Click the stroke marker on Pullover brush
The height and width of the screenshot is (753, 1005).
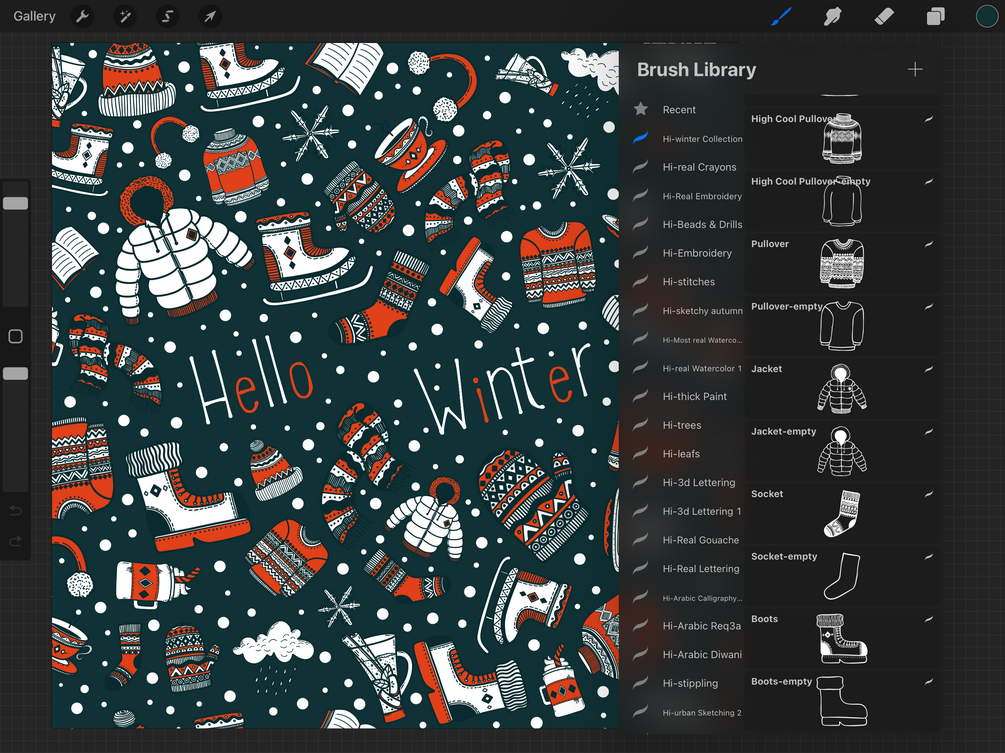tap(928, 244)
